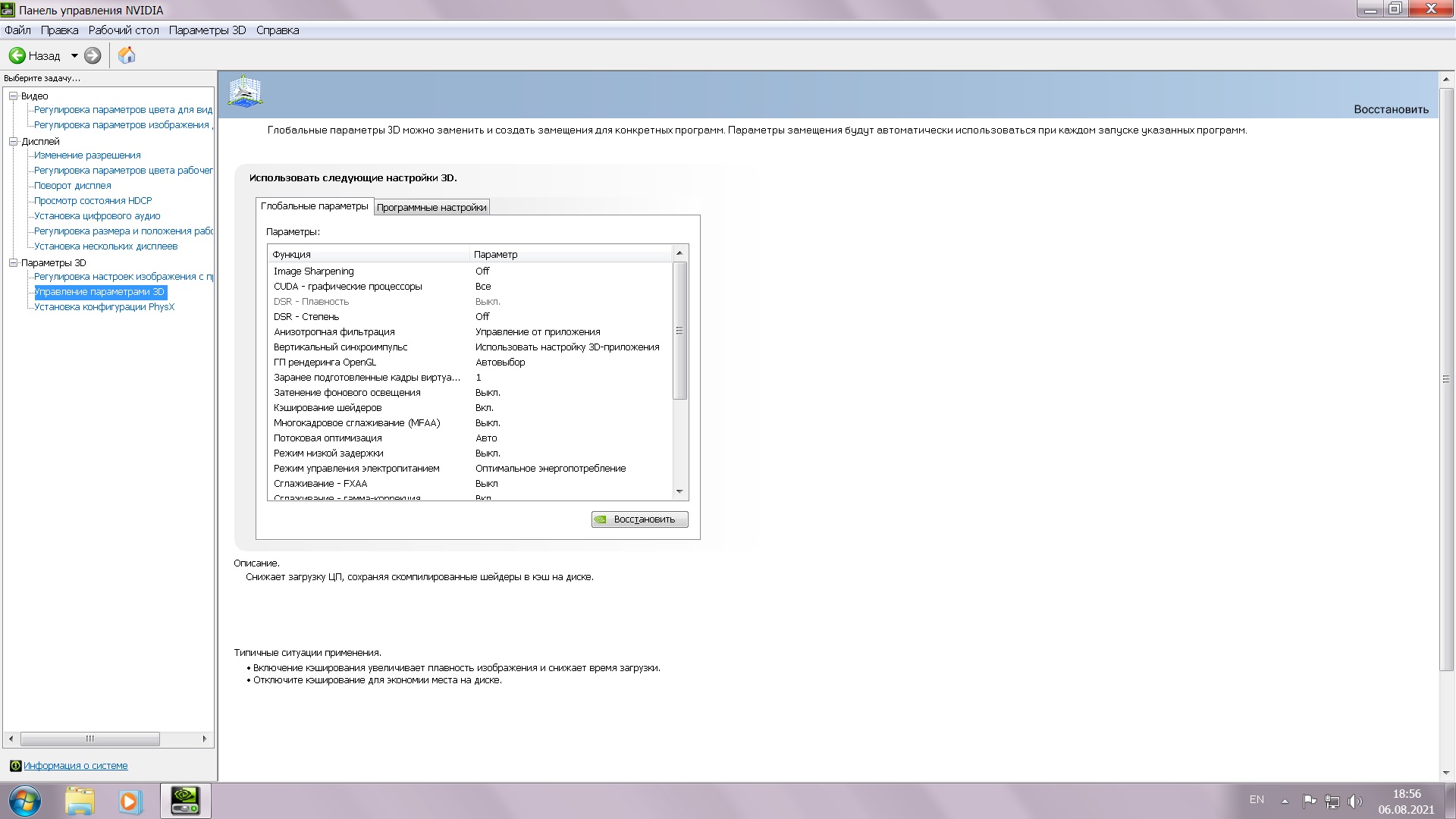The image size is (1456, 819).
Task: Click the Home icon in toolbar
Action: (127, 55)
